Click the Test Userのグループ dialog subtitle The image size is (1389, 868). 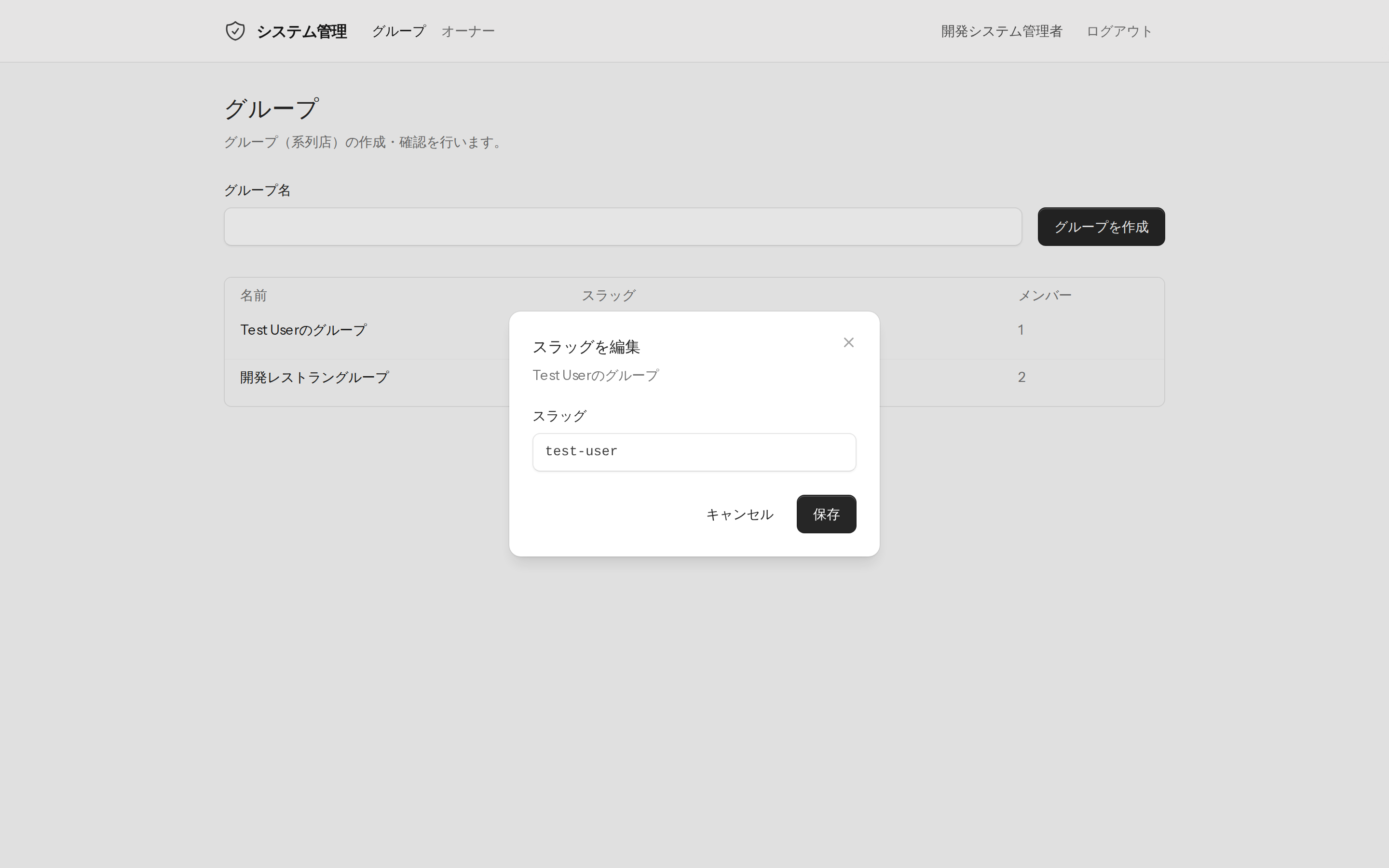[x=596, y=376]
